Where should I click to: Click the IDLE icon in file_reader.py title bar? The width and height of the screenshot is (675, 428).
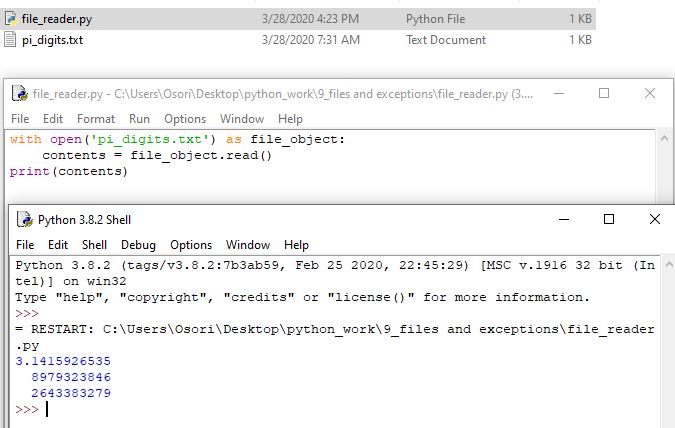[x=20, y=93]
